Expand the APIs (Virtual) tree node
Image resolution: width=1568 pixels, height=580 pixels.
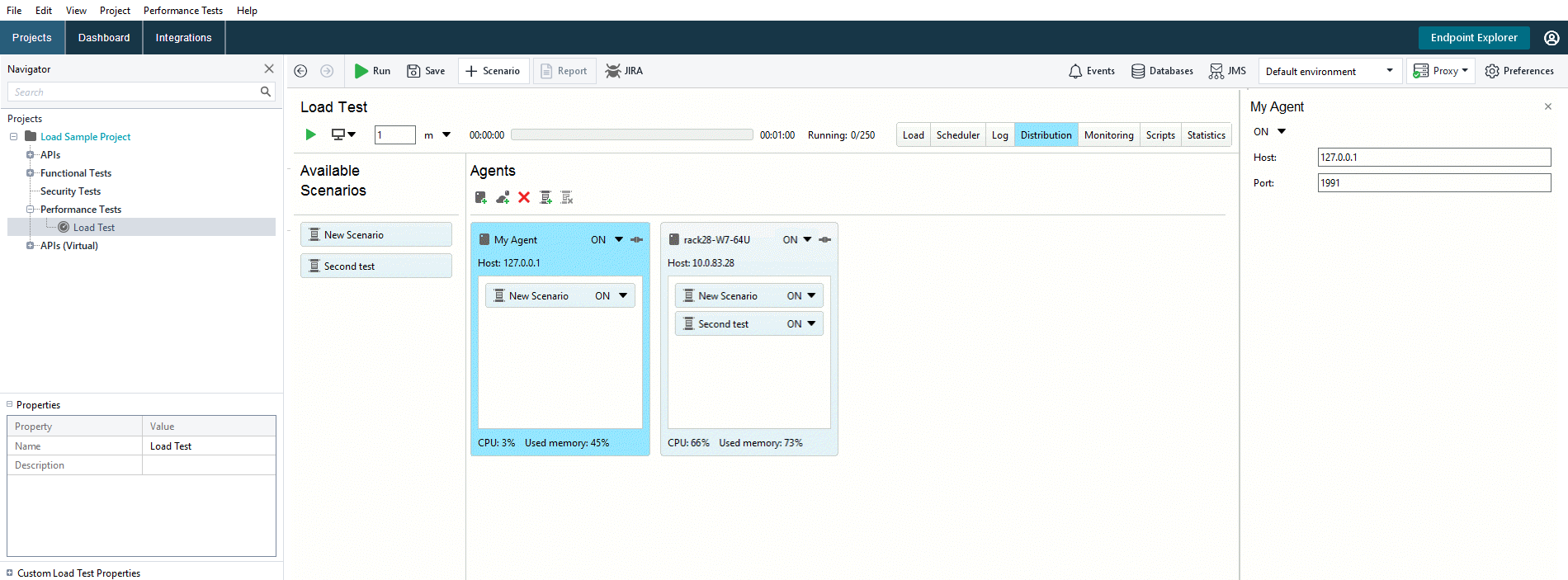click(30, 245)
